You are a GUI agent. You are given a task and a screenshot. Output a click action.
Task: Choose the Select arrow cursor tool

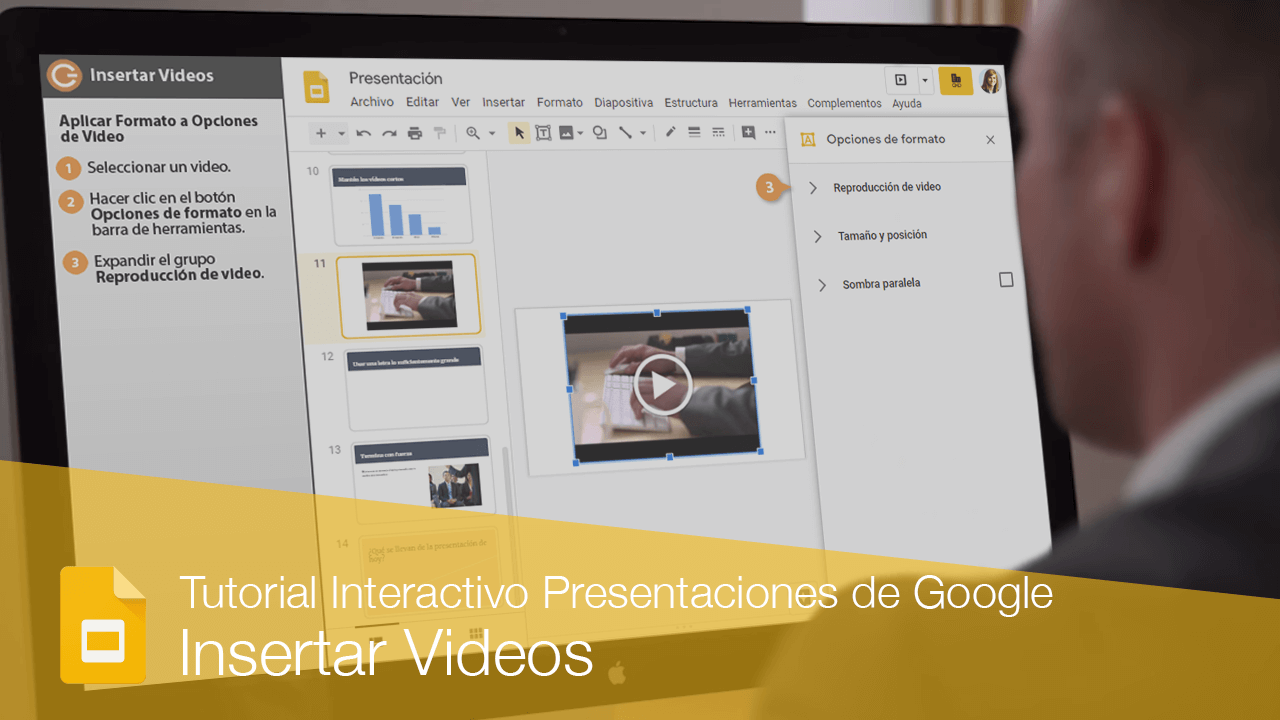point(519,133)
